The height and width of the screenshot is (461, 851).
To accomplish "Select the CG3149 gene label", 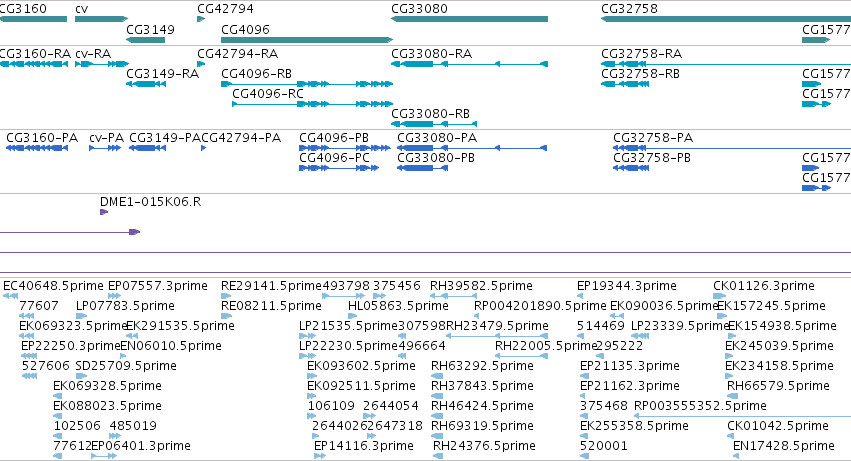I will point(150,29).
